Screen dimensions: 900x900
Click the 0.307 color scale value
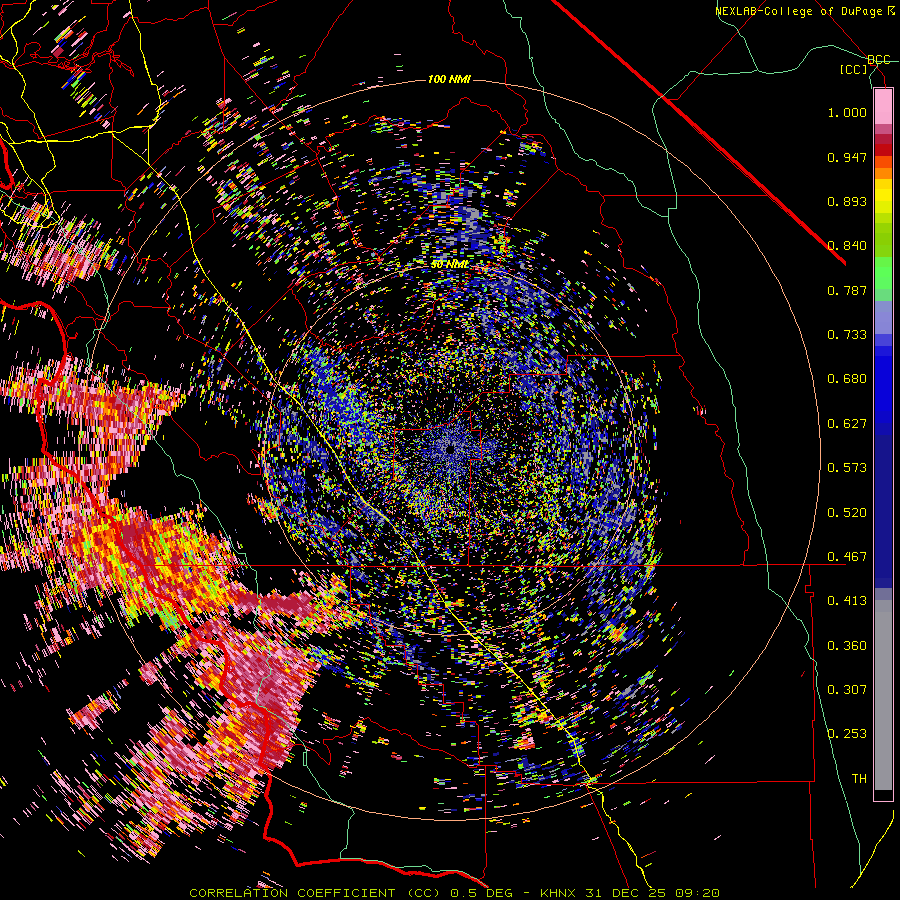pos(847,690)
